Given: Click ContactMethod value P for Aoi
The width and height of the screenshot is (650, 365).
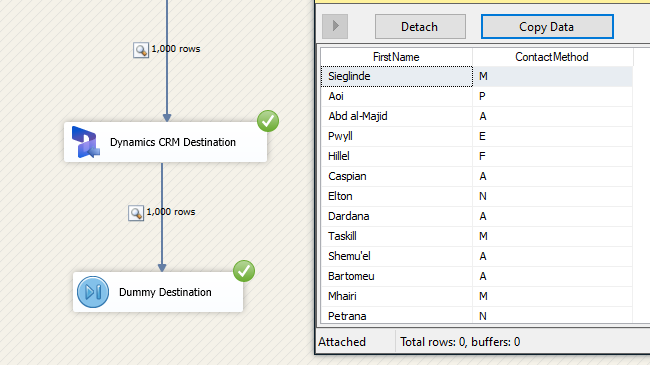Looking at the screenshot, I should (x=553, y=96).
